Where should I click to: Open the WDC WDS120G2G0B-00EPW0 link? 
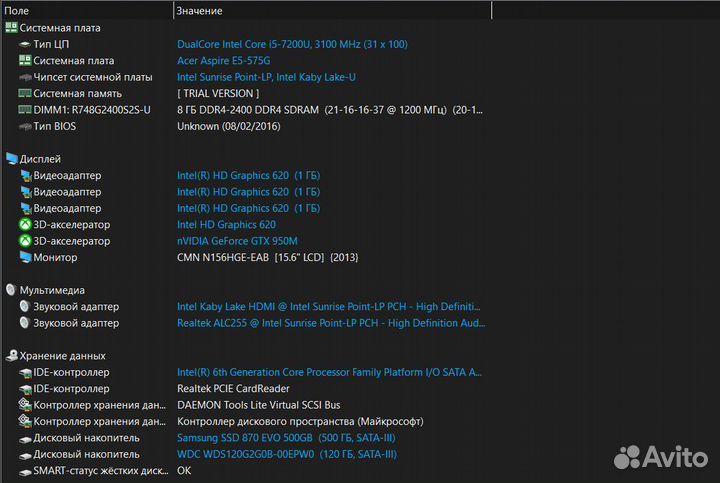click(287, 454)
